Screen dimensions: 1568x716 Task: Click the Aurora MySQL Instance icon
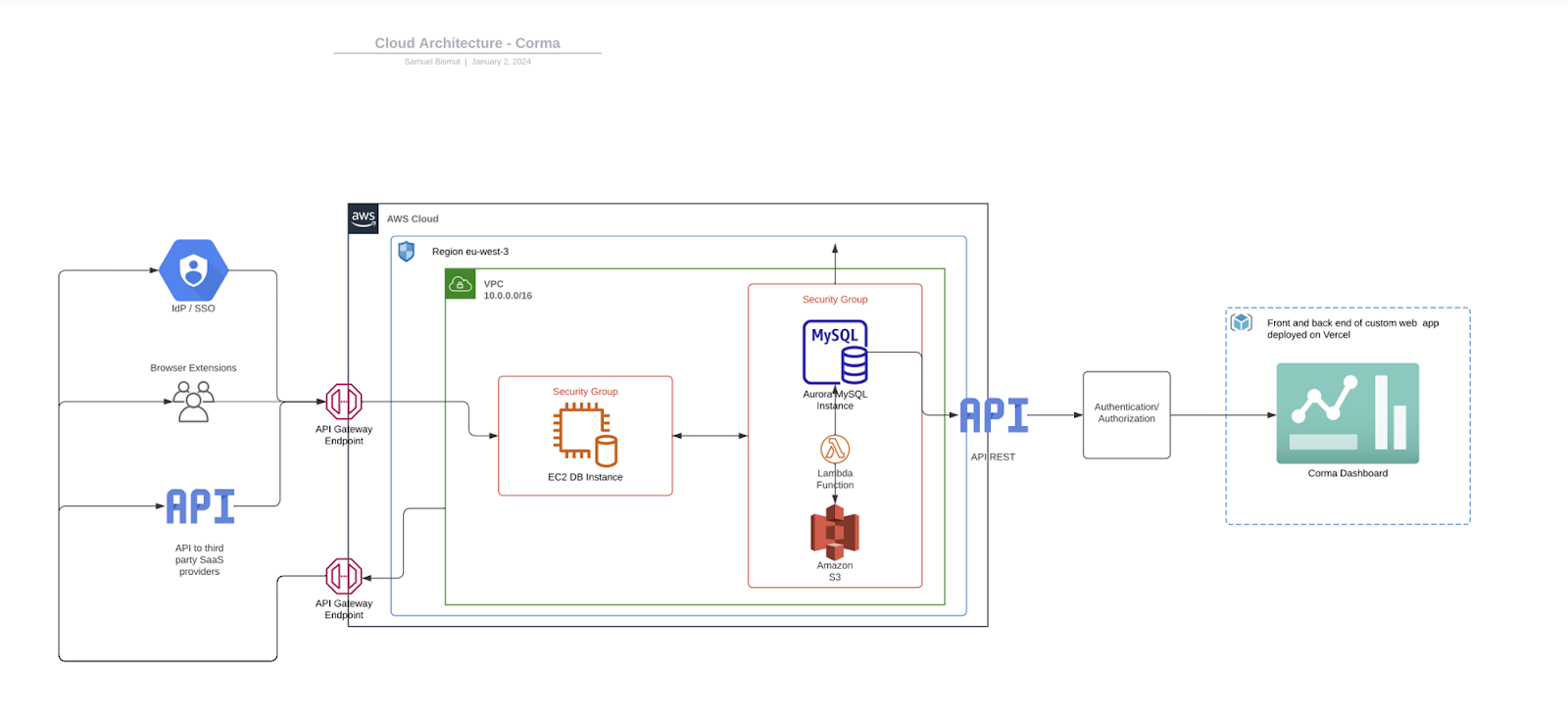[x=835, y=352]
